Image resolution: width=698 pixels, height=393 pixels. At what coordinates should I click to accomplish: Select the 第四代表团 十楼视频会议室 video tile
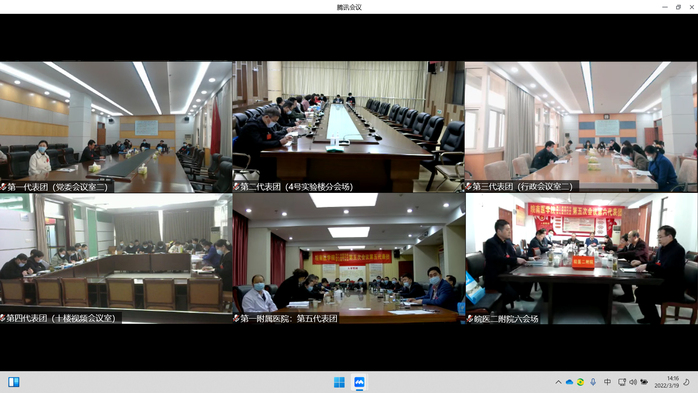coord(116,259)
